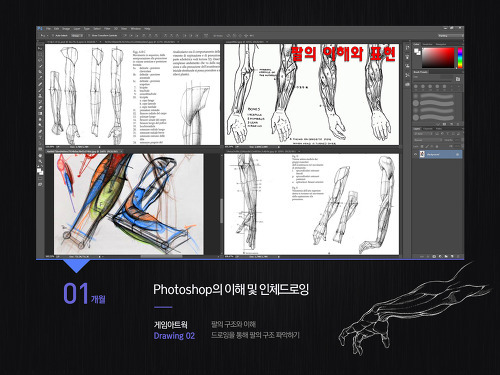Click the toolbox foreground color swatch
Image resolution: width=500 pixels, height=375 pixels.
point(39,170)
